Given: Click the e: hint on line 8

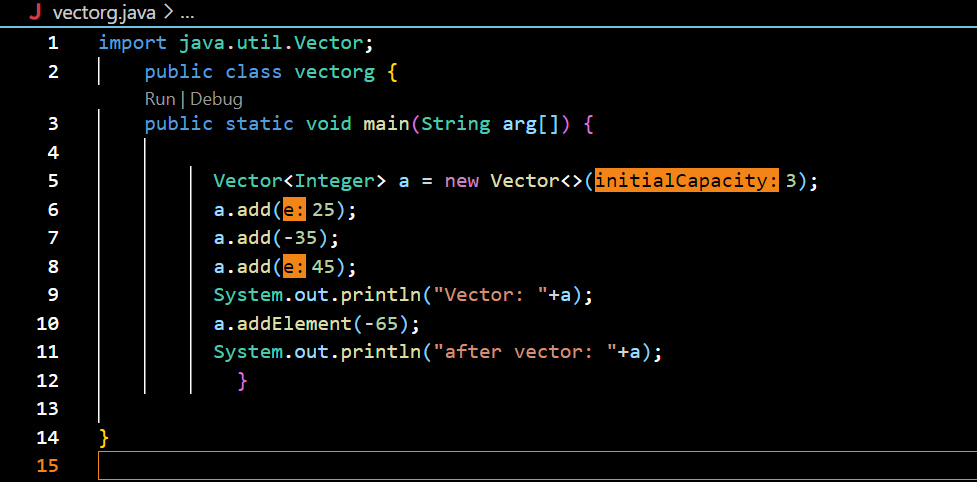Looking at the screenshot, I should pyautogui.click(x=293, y=267).
